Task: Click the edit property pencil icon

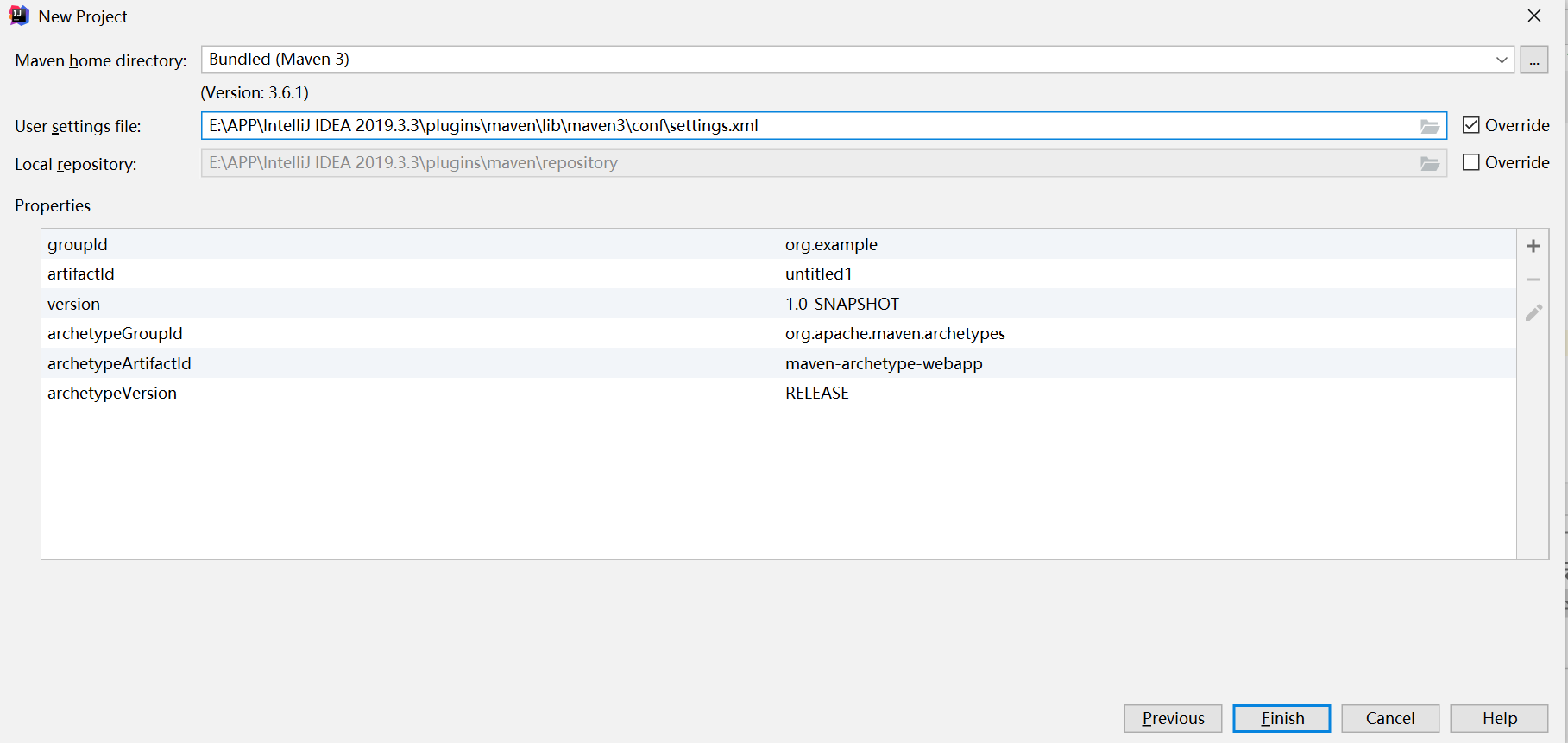Action: (1533, 312)
